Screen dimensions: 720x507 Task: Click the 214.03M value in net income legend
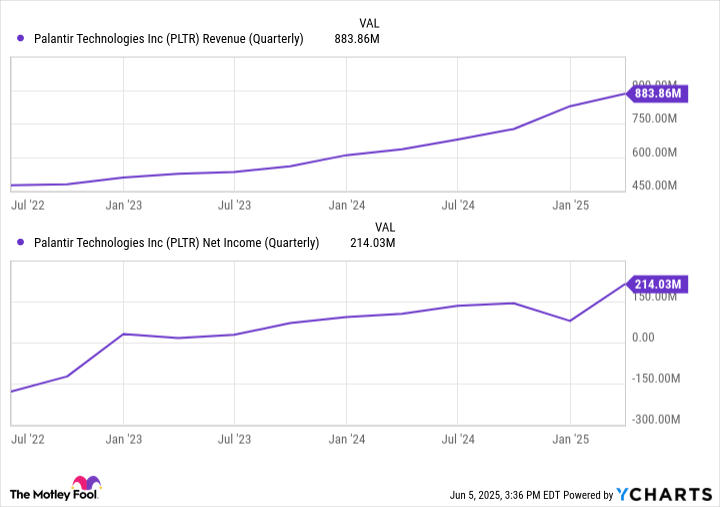pyautogui.click(x=372, y=242)
